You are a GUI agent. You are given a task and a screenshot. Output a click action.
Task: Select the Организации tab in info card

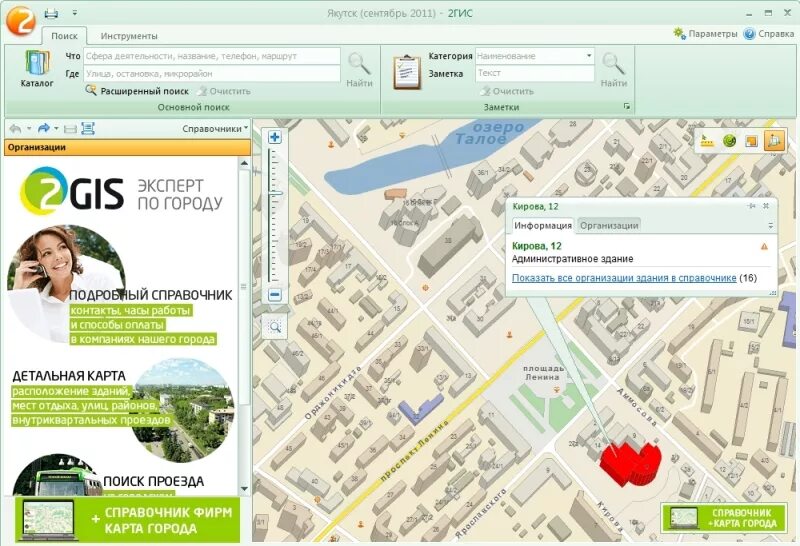(609, 226)
